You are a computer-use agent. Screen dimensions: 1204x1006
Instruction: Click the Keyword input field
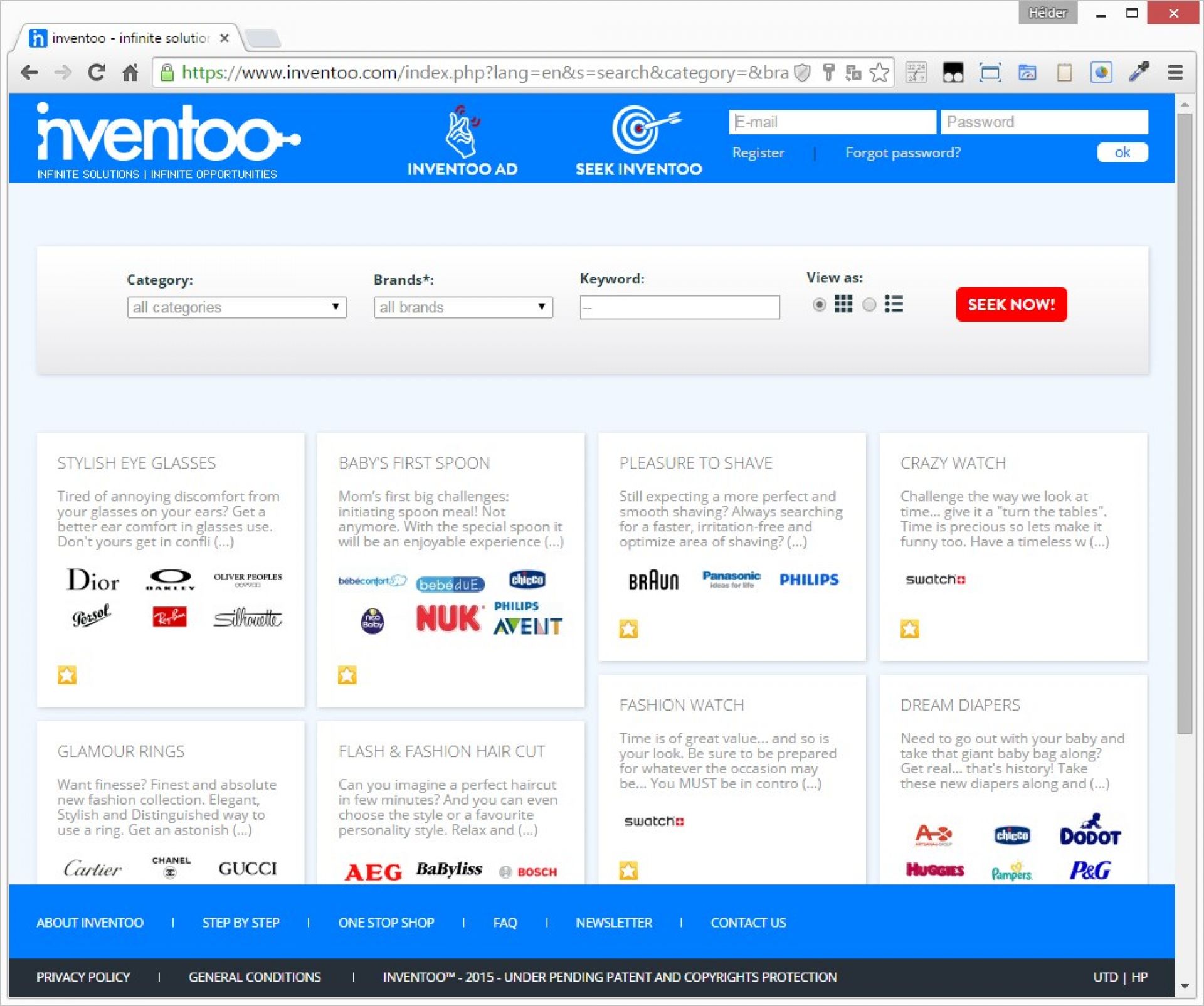679,307
